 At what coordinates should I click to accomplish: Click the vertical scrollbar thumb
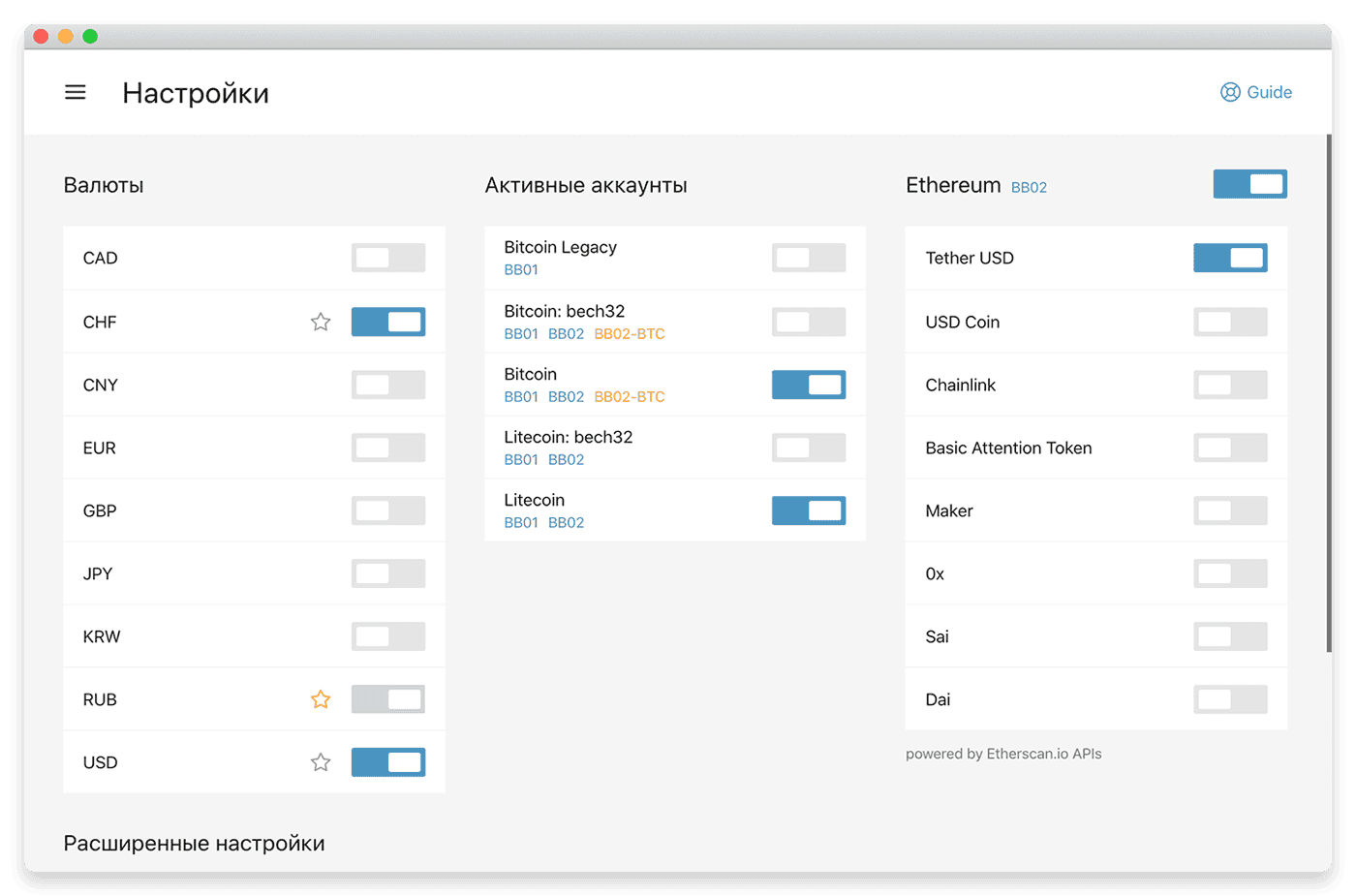click(x=1329, y=392)
